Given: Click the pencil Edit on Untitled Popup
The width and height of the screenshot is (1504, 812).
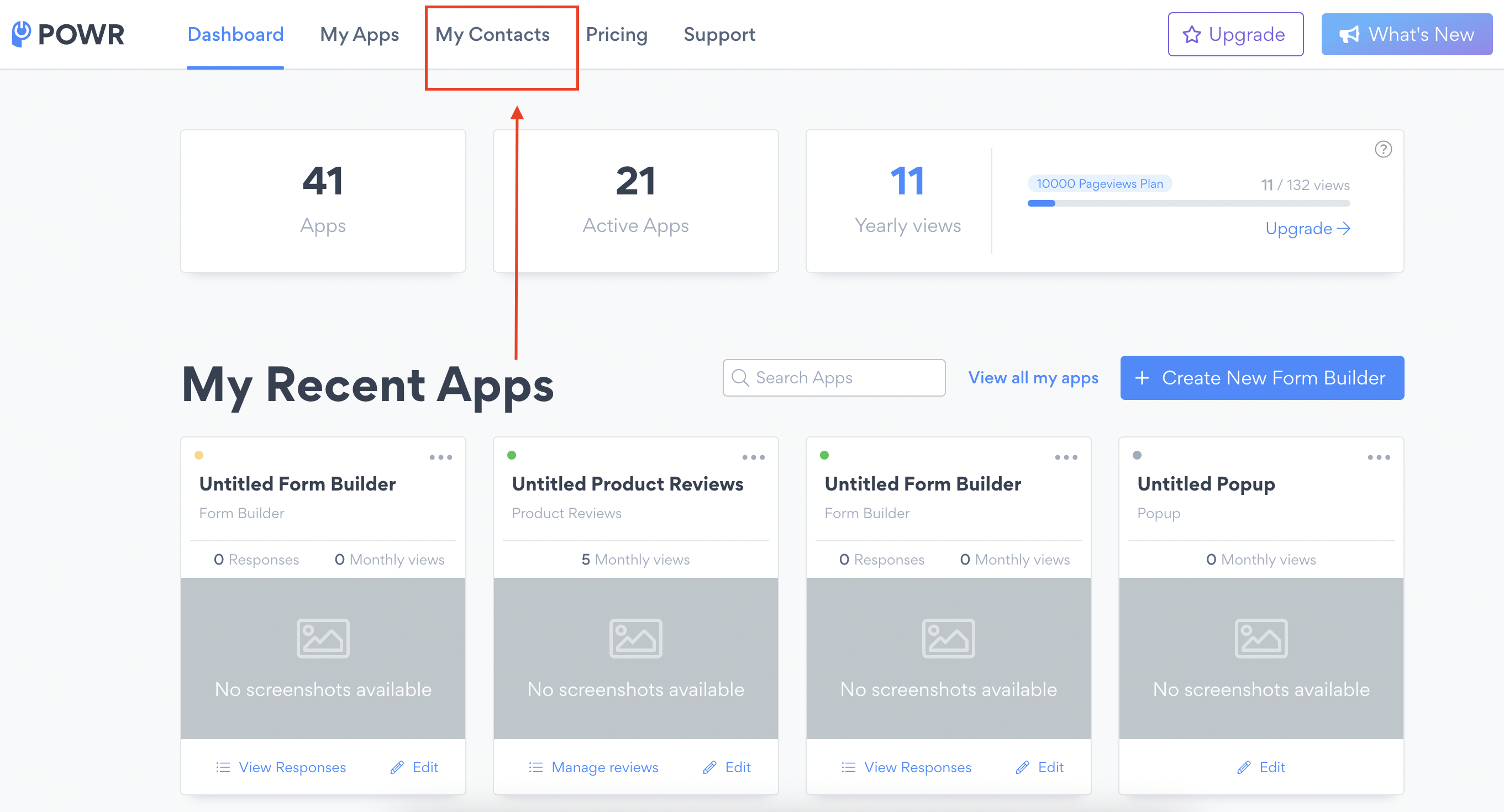Looking at the screenshot, I should 1261,767.
